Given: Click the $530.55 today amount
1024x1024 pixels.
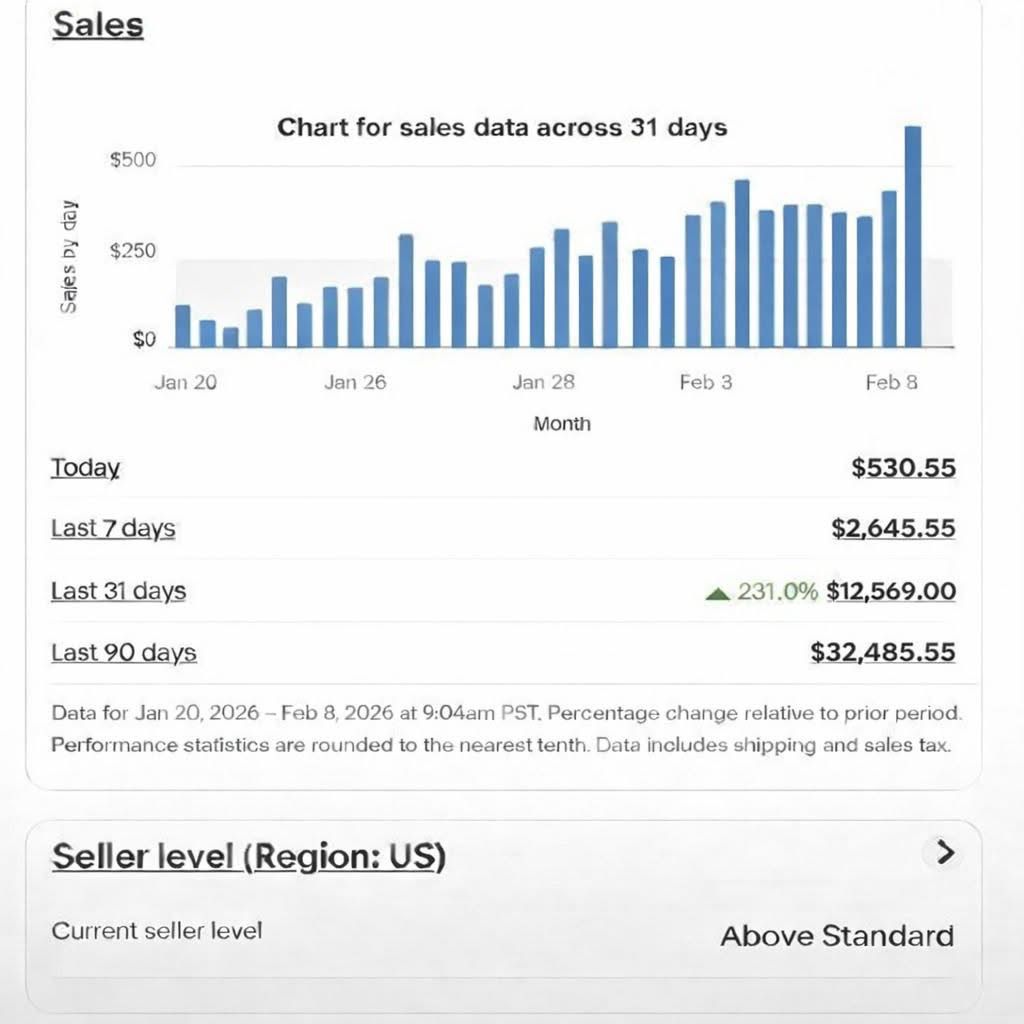Looking at the screenshot, I should pos(903,468).
